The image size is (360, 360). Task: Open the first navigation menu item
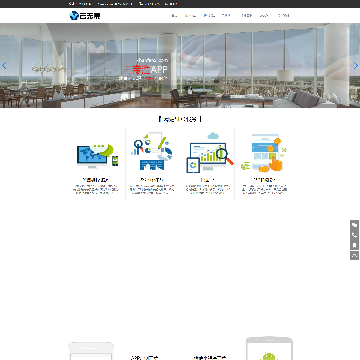174,15
